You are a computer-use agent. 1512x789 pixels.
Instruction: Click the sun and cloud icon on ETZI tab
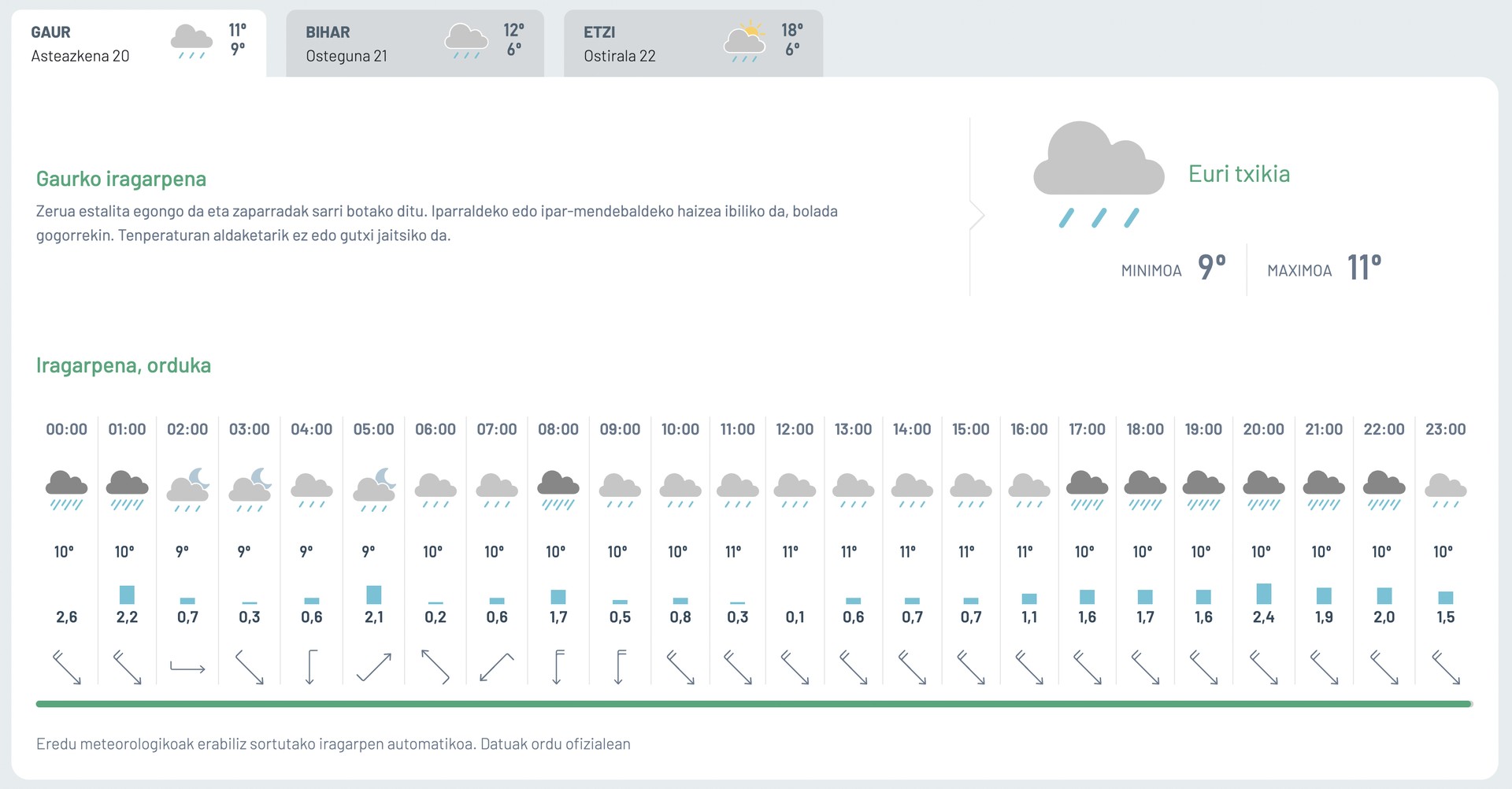[x=745, y=41]
